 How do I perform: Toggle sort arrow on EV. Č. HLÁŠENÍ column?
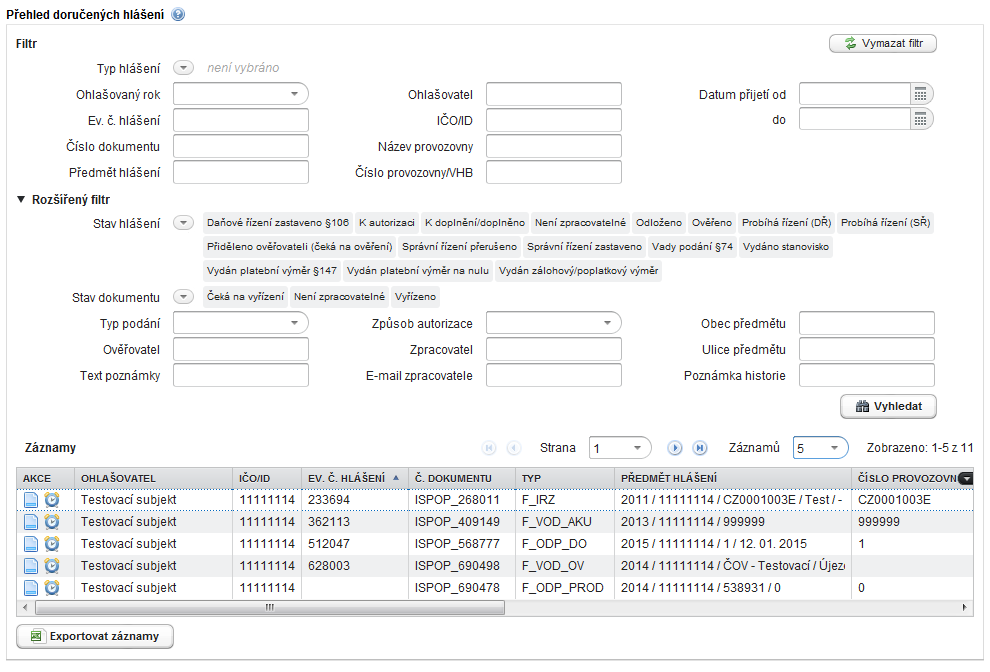pos(396,478)
